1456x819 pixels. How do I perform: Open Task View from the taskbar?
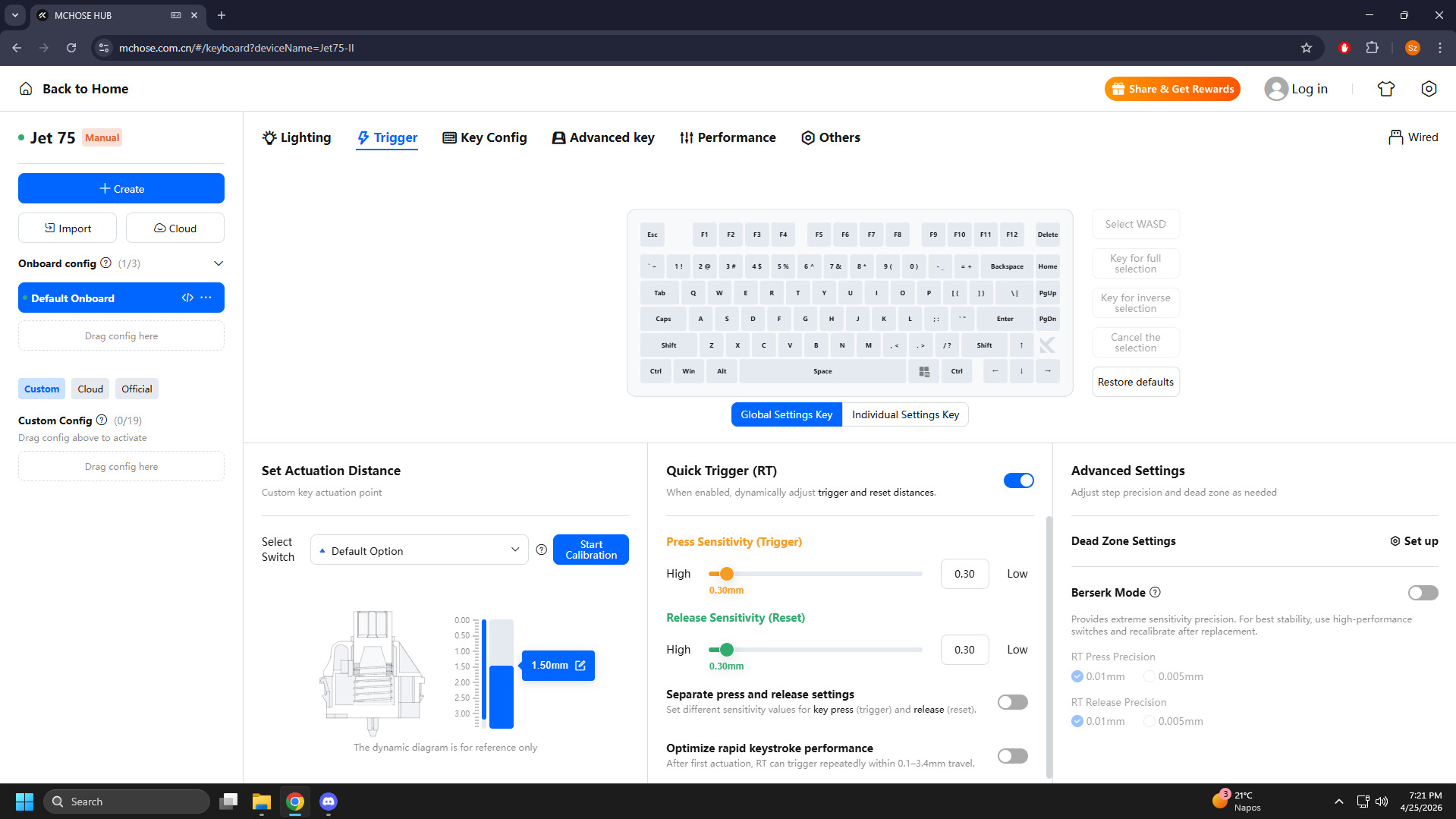click(228, 802)
